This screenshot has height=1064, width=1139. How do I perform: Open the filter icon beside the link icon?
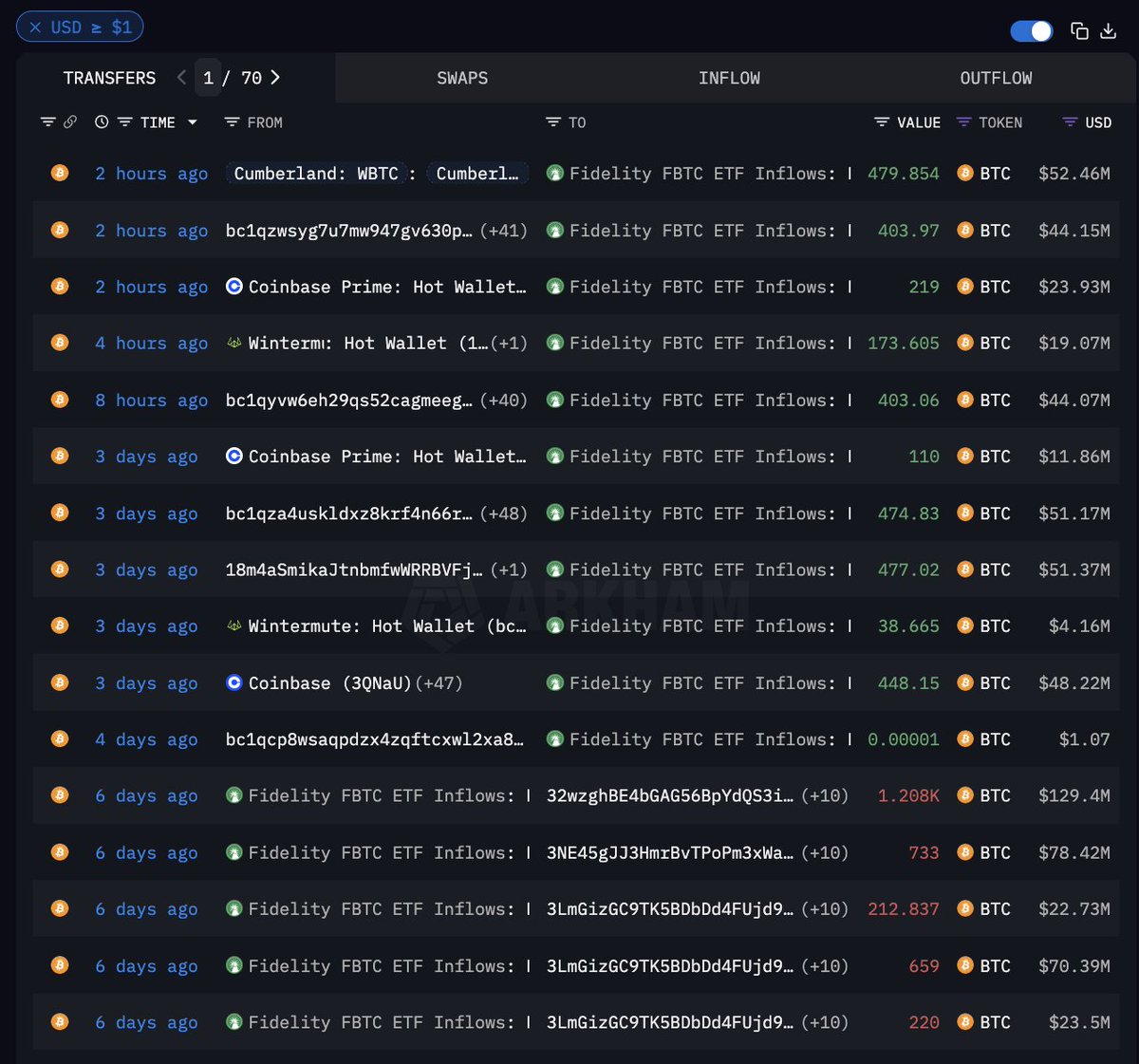point(48,122)
